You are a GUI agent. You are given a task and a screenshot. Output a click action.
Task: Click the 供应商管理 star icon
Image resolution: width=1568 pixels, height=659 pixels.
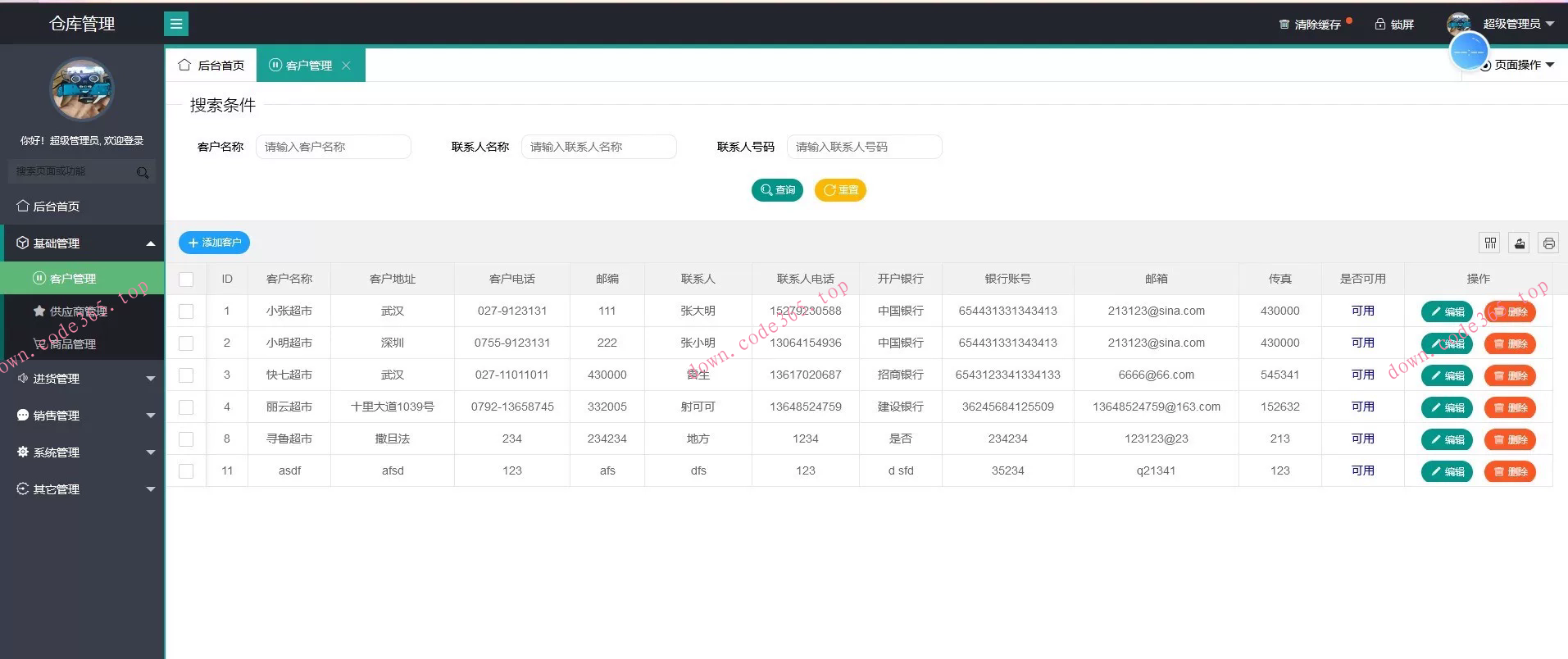39,311
